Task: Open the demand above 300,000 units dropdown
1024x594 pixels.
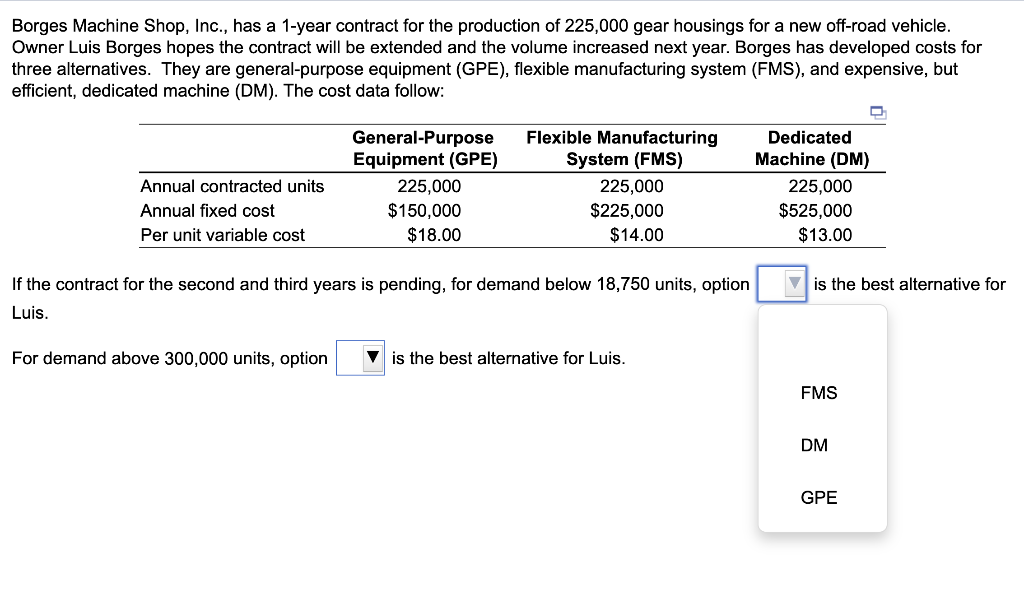Action: (361, 358)
